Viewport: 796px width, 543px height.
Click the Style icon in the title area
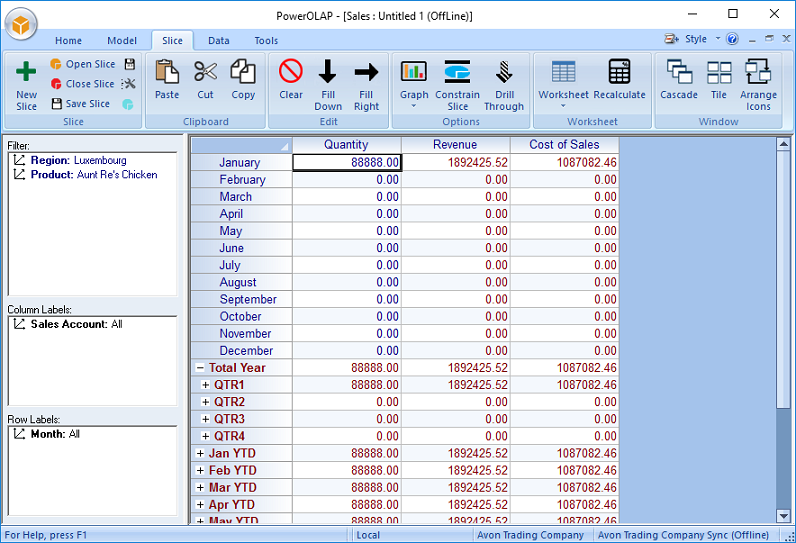(x=672, y=39)
